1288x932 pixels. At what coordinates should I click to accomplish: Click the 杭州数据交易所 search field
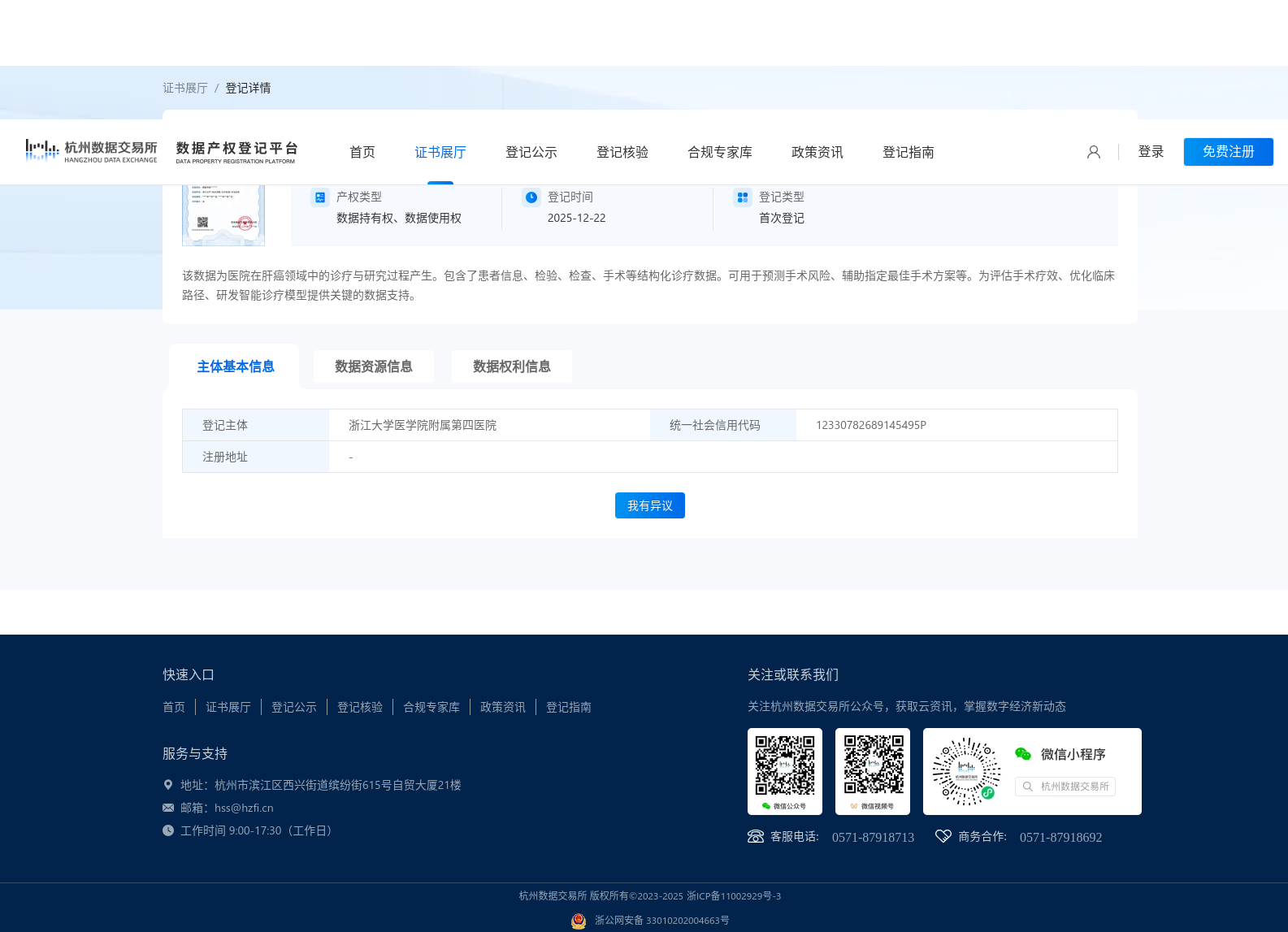1065,787
